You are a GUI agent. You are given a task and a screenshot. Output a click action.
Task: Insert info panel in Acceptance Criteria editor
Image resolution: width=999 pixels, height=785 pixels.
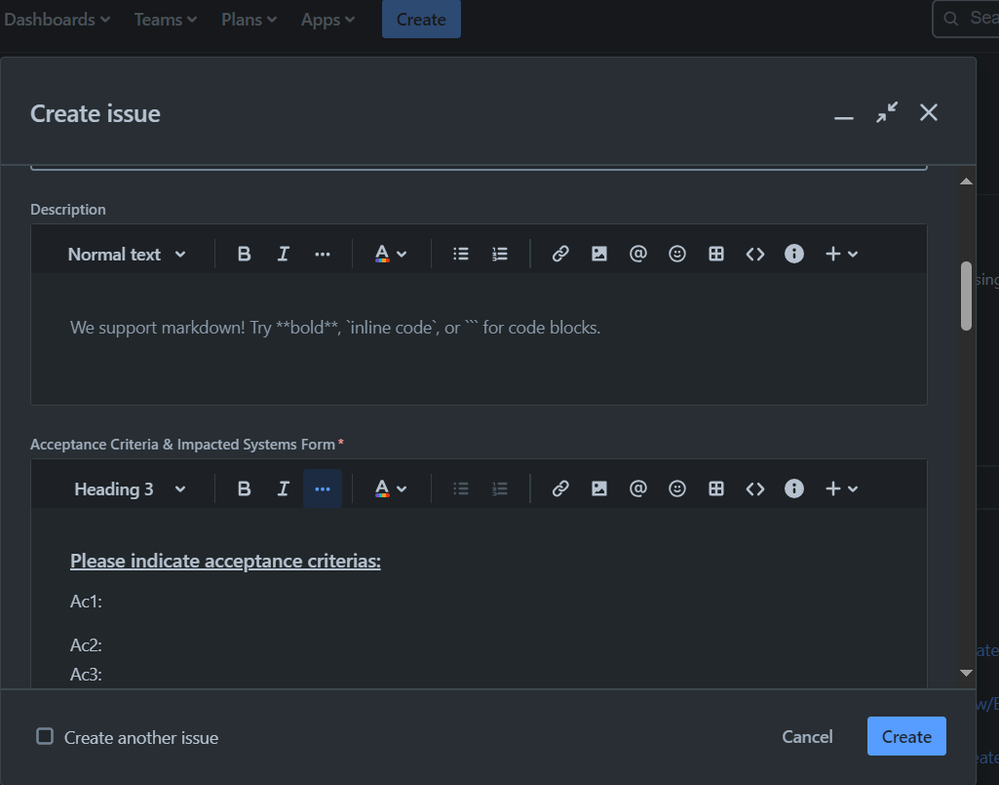click(x=794, y=489)
